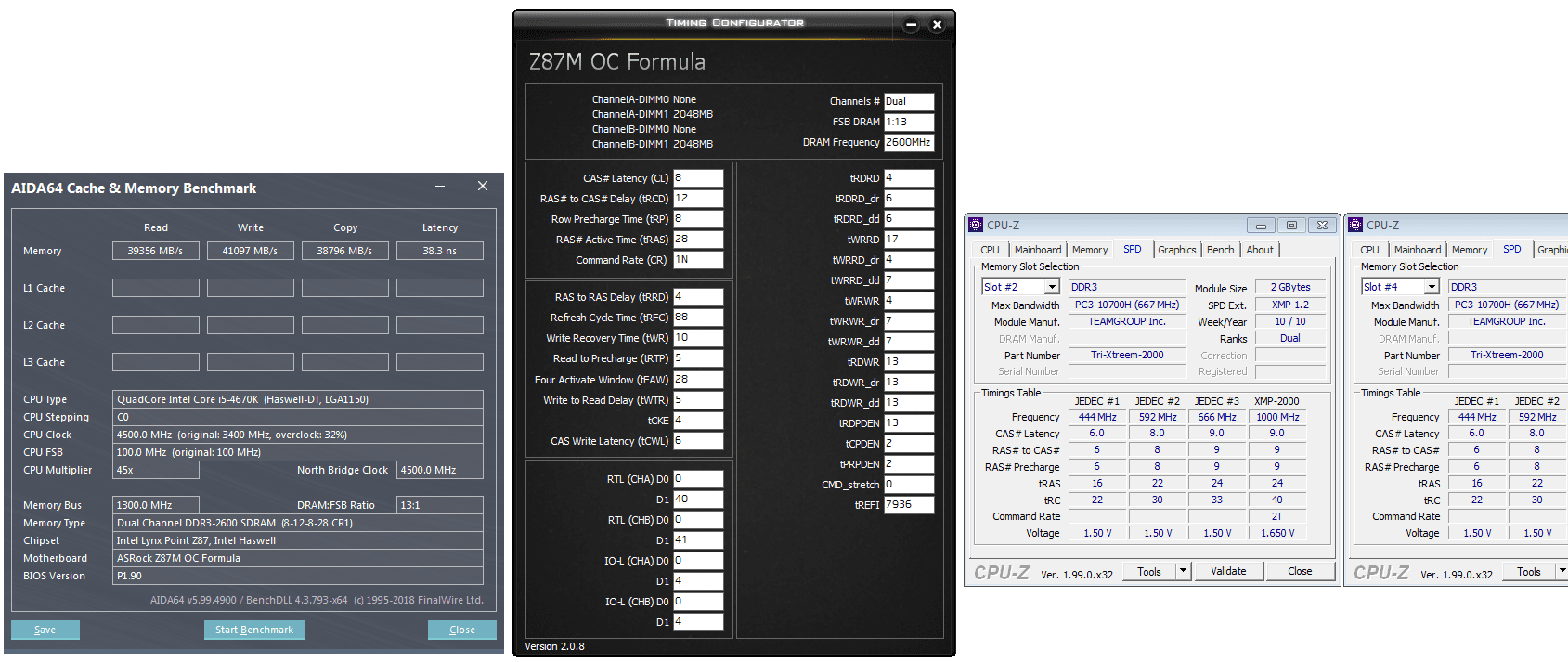Viewport: 1568px width, 662px height.
Task: Click Write to Read Delay (tWTR) field
Action: coord(698,400)
